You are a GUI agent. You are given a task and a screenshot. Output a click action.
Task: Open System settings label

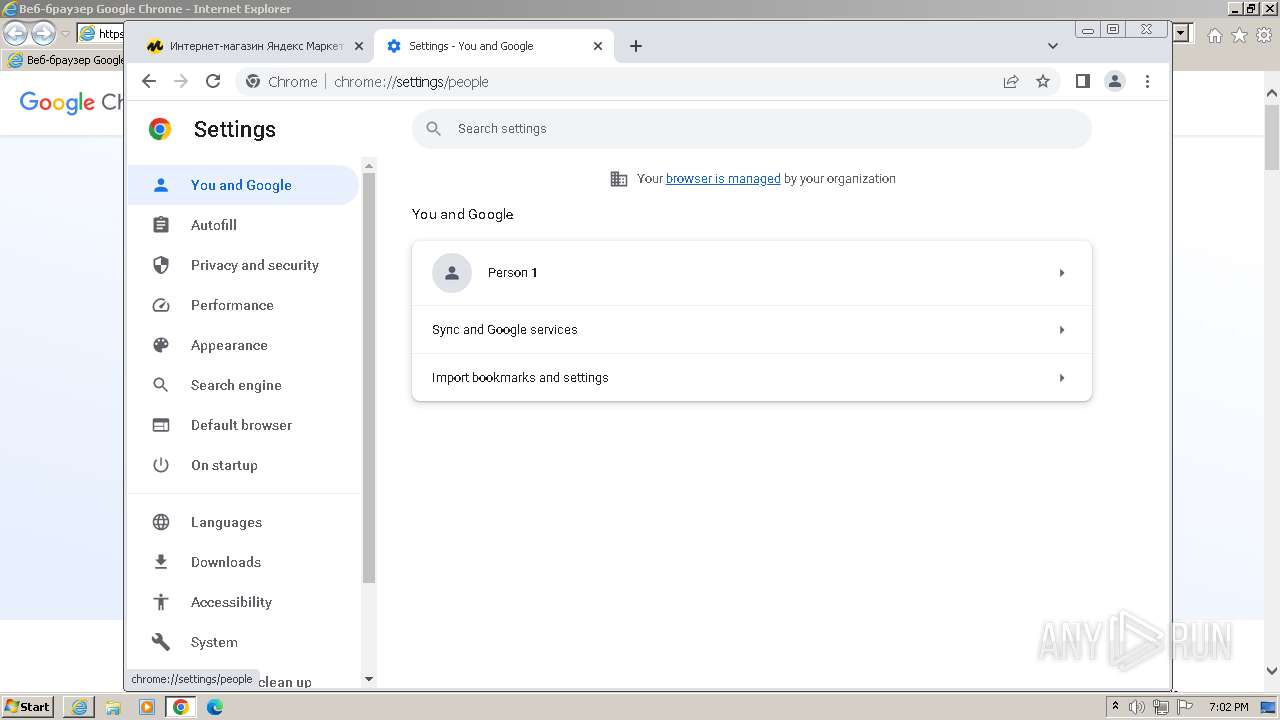coord(214,642)
